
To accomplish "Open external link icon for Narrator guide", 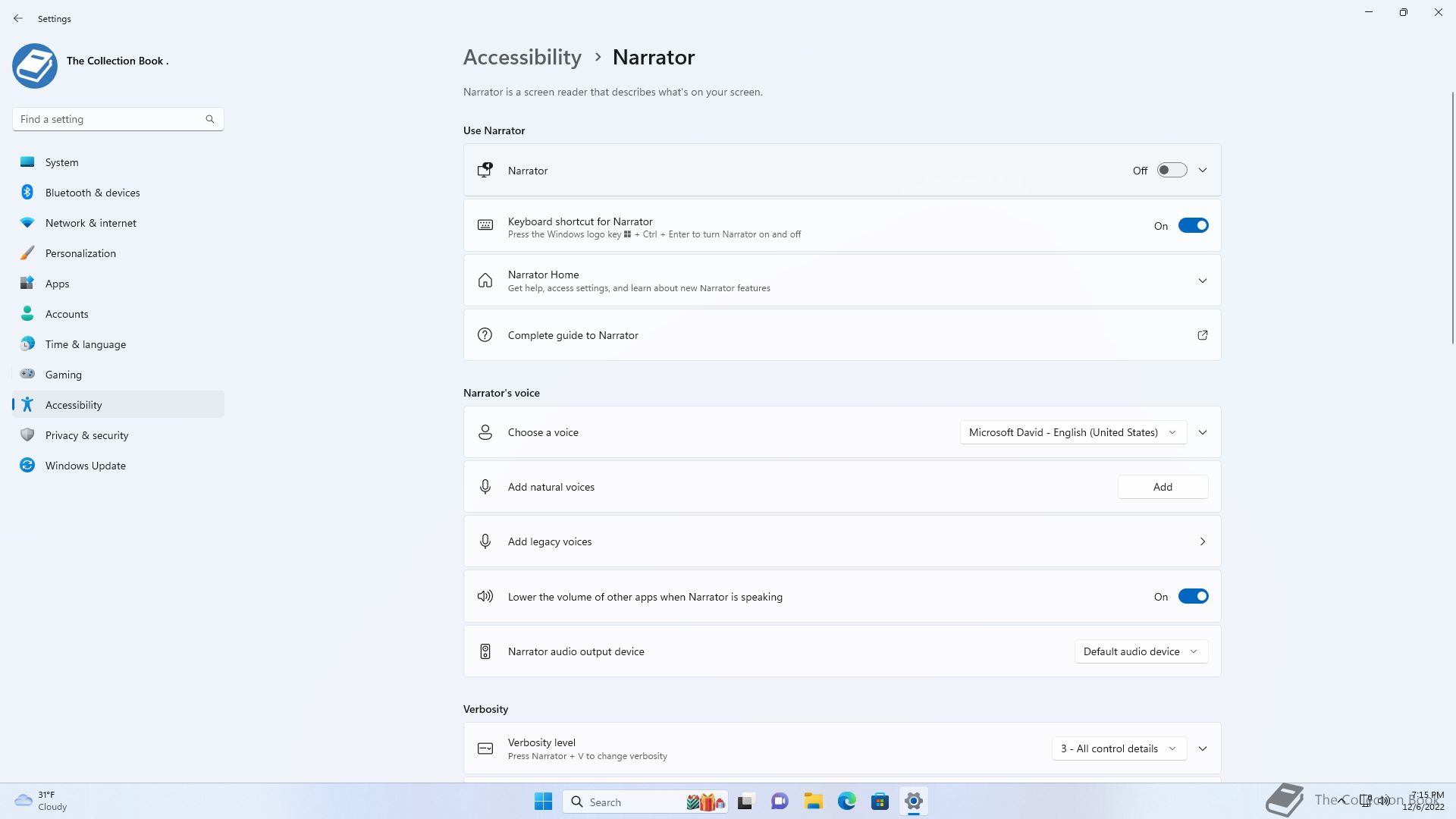I will click(1202, 335).
